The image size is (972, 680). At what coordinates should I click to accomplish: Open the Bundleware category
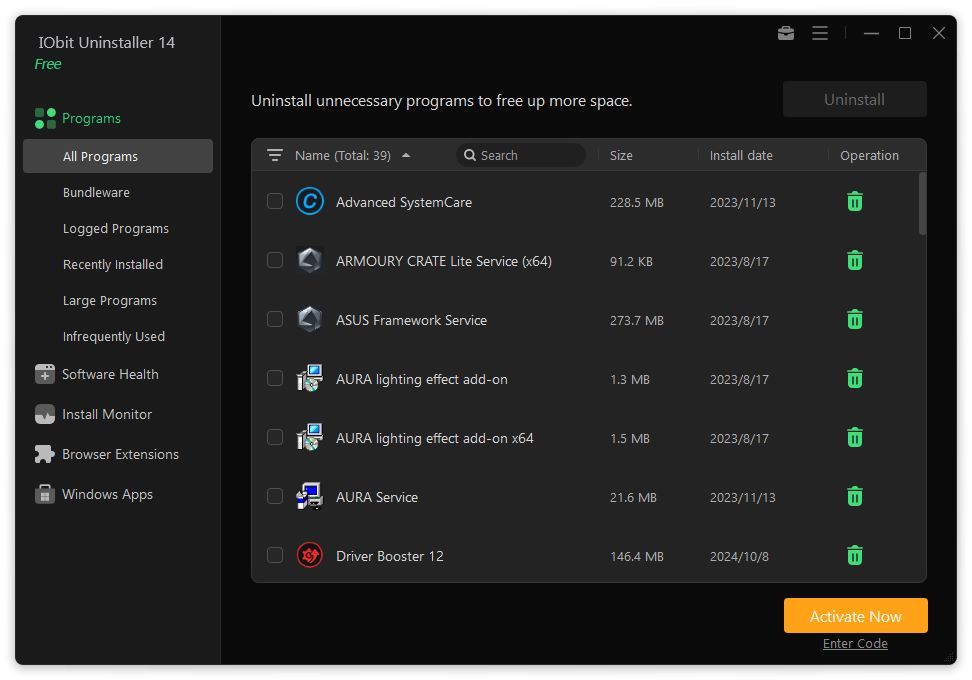[x=96, y=192]
